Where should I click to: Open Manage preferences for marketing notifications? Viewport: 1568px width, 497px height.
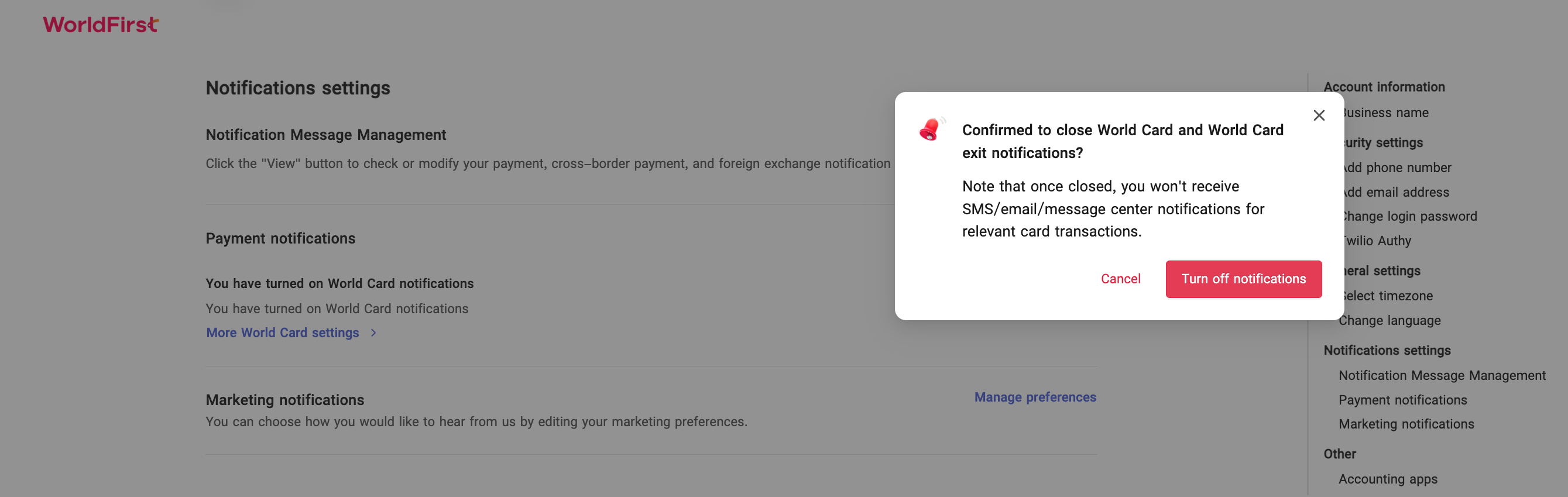point(1035,397)
